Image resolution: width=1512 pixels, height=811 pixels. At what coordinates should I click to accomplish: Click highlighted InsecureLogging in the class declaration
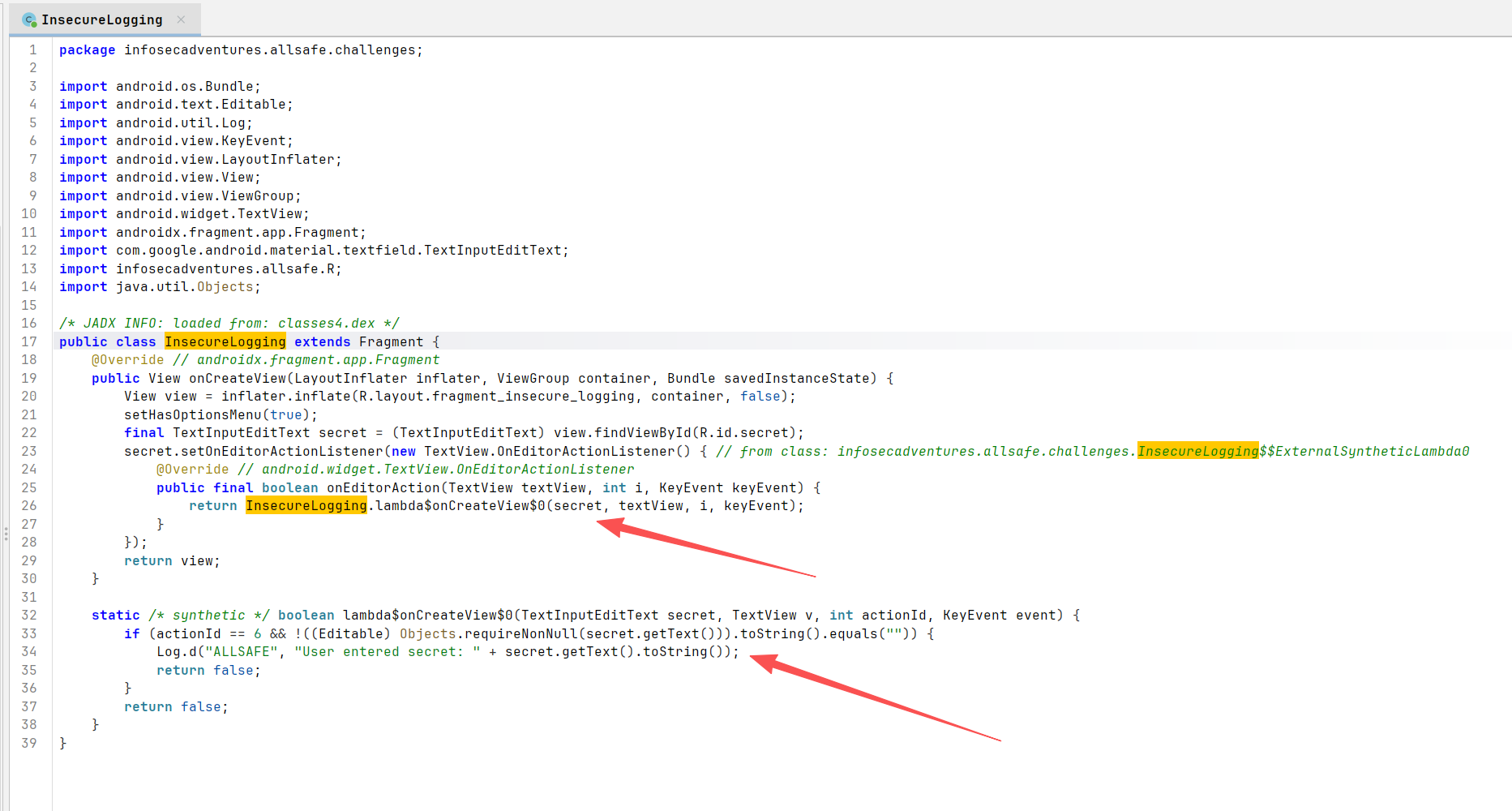click(x=225, y=341)
